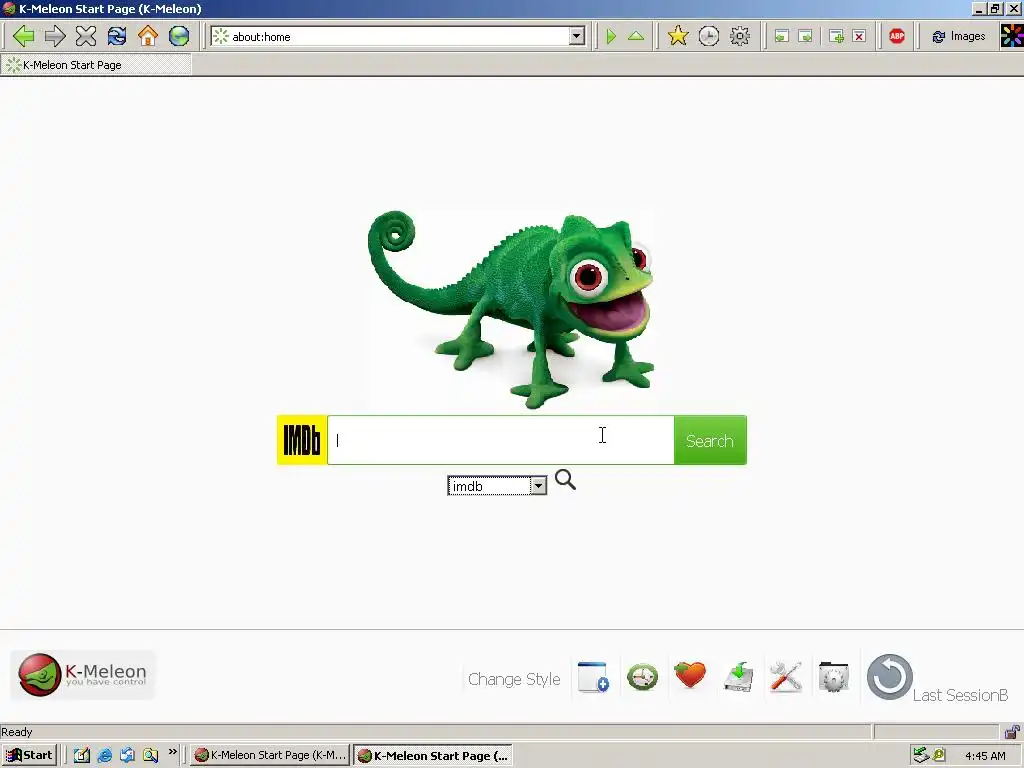This screenshot has height=768, width=1024.
Task: Open the wrench and screwdriver tools icon
Action: 786,677
